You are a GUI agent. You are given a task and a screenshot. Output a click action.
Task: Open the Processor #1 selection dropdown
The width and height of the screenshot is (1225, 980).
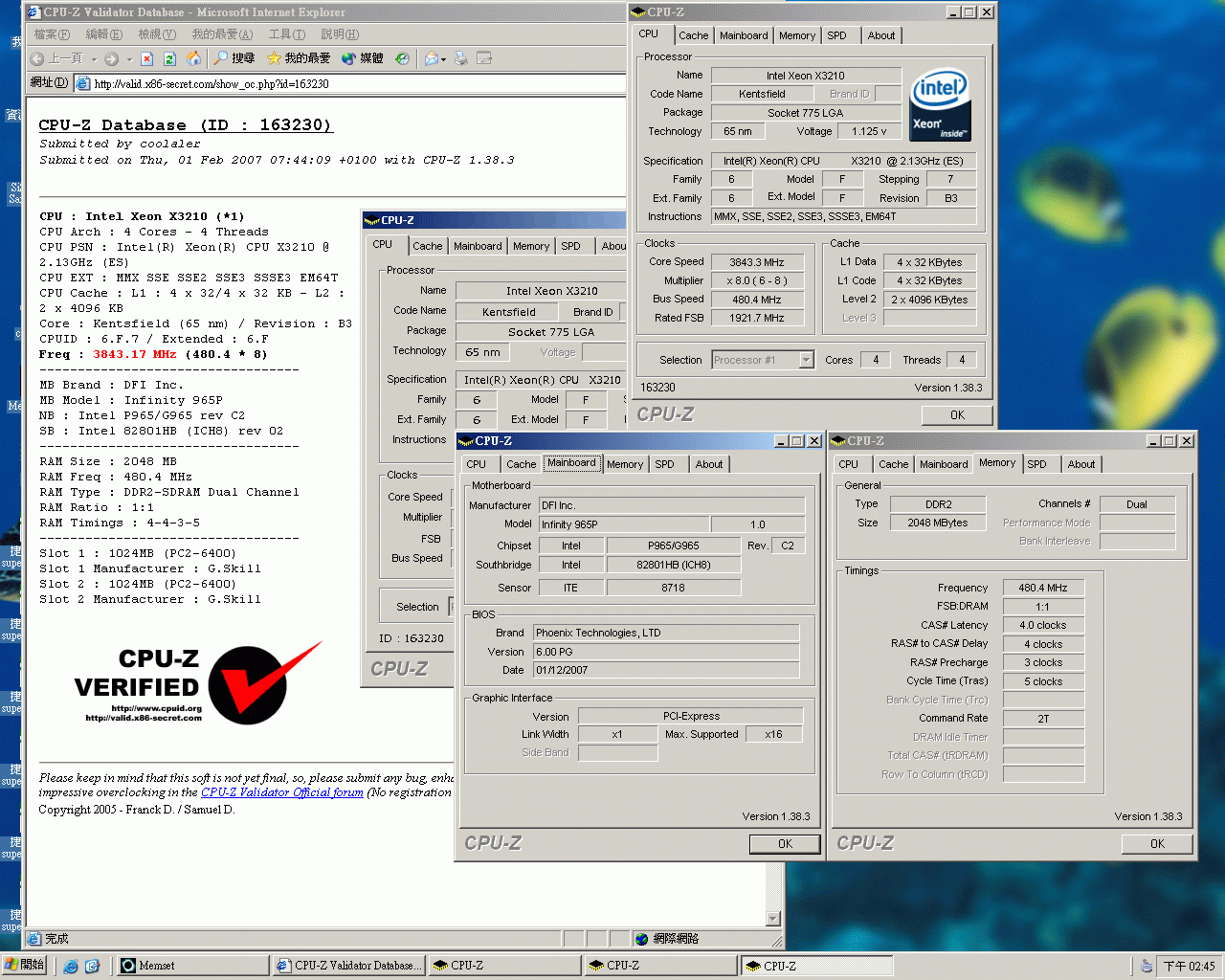[806, 360]
